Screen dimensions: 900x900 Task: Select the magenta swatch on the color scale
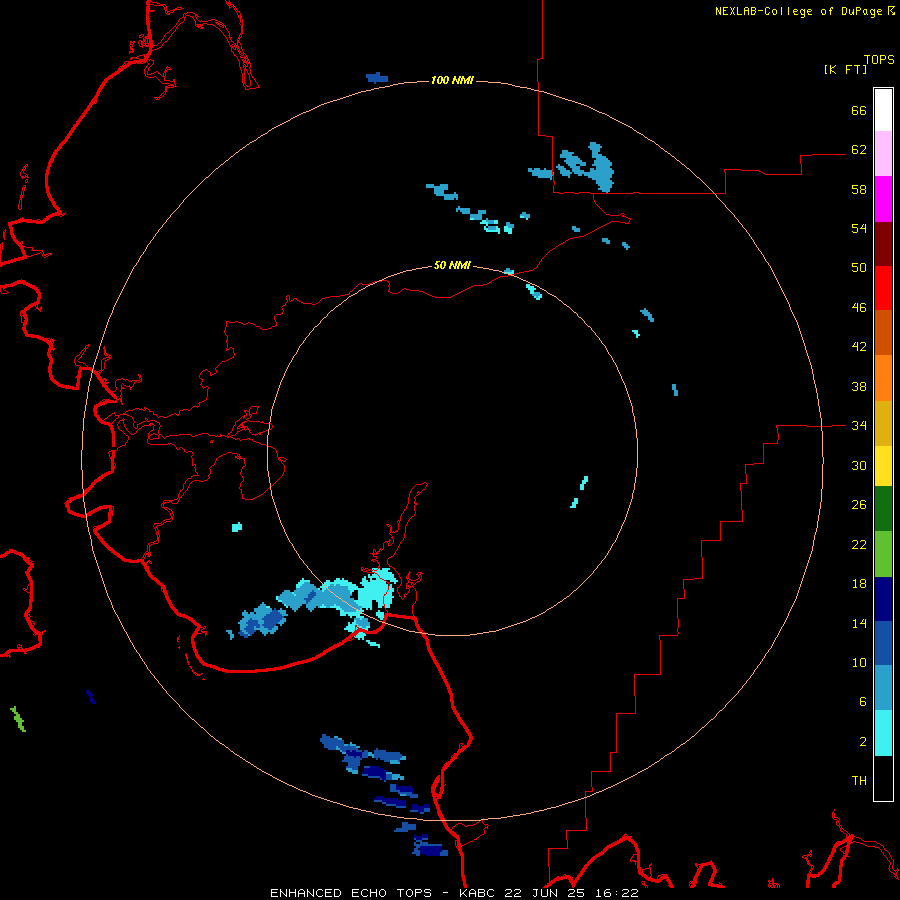(883, 199)
